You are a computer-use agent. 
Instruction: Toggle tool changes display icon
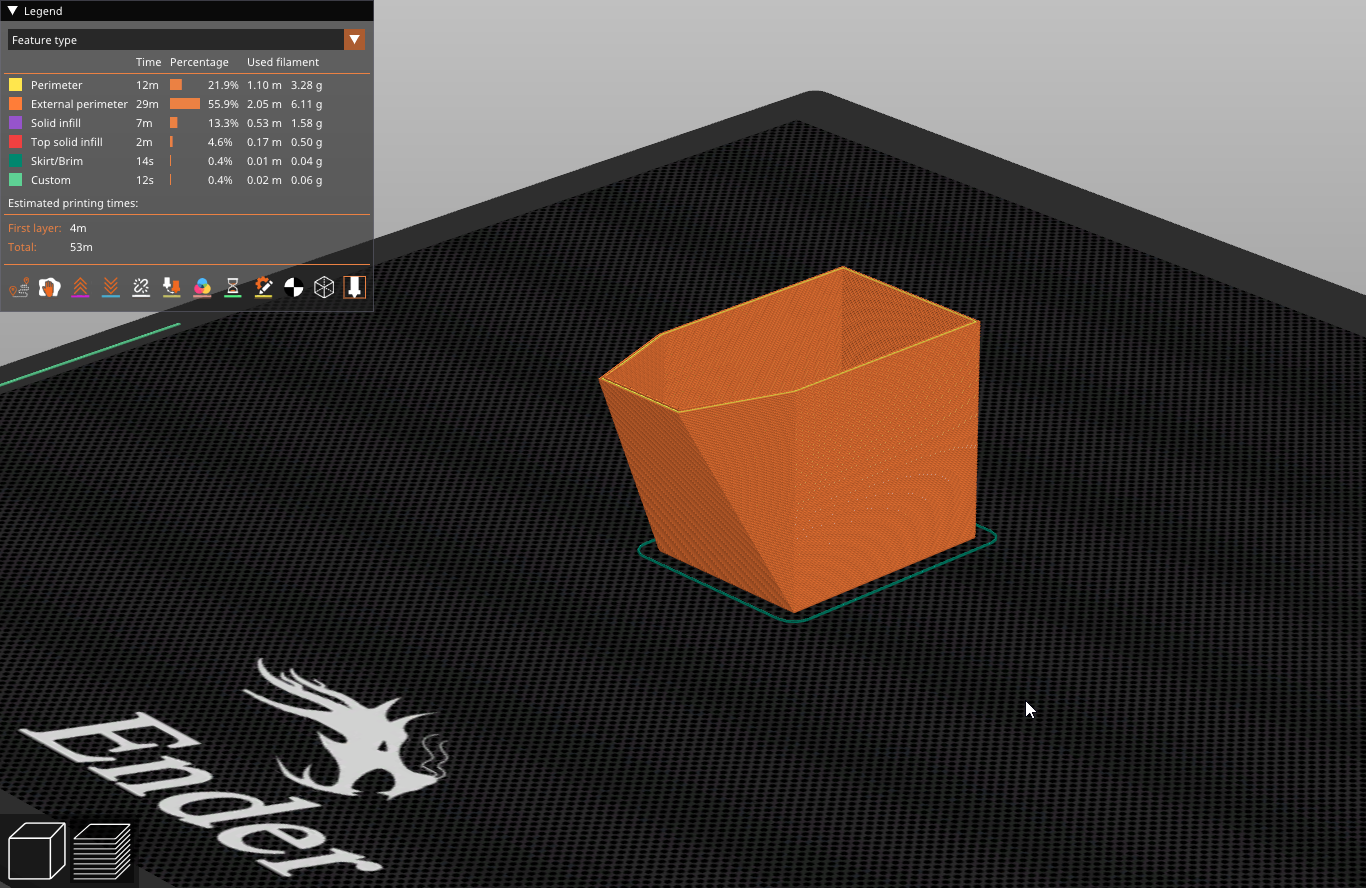[x=172, y=288]
